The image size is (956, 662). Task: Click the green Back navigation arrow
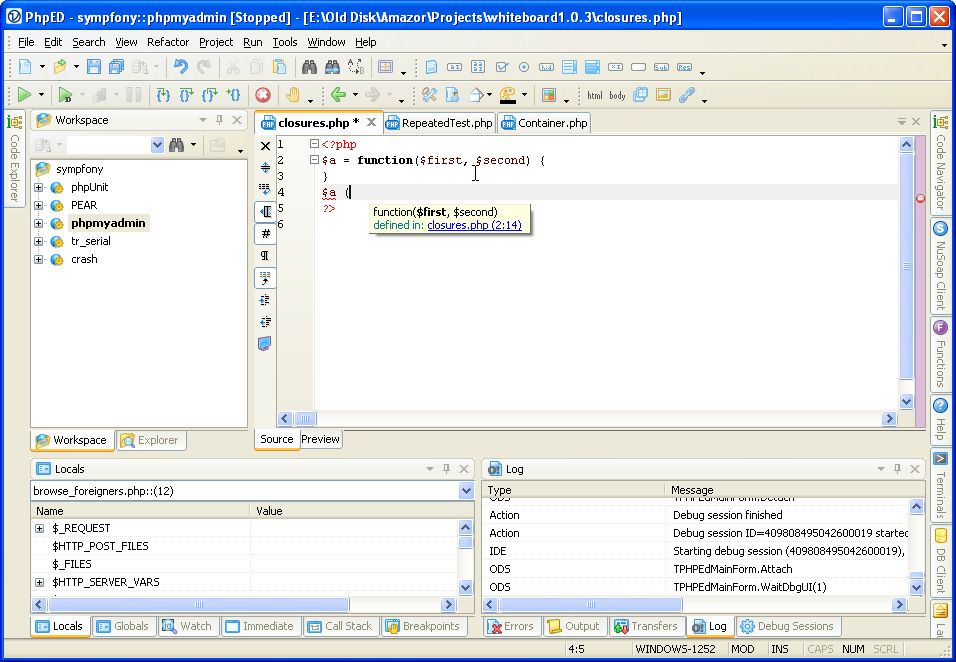(338, 94)
